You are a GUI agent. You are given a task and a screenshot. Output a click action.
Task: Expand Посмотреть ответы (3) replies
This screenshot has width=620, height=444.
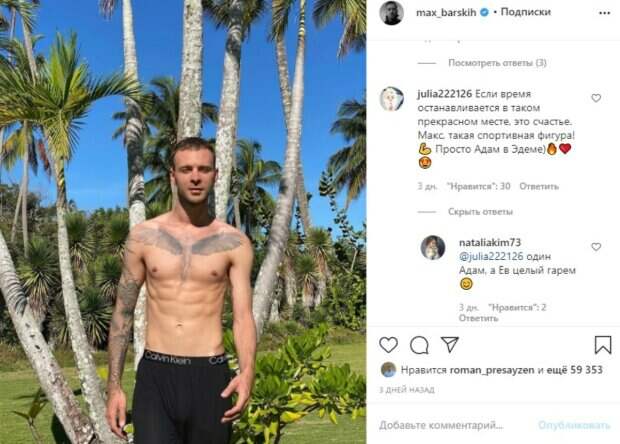[497, 63]
